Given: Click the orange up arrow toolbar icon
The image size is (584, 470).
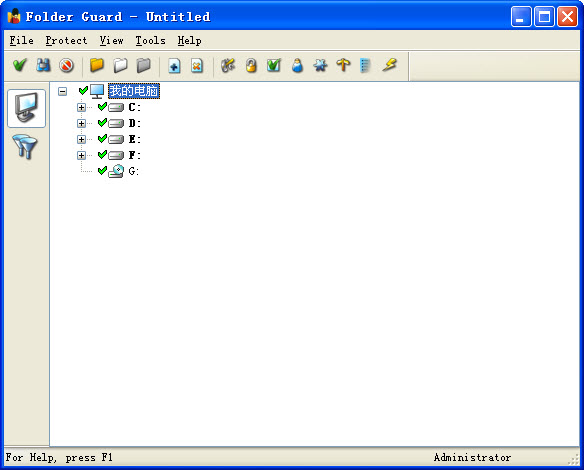Looking at the screenshot, I should click(x=343, y=66).
